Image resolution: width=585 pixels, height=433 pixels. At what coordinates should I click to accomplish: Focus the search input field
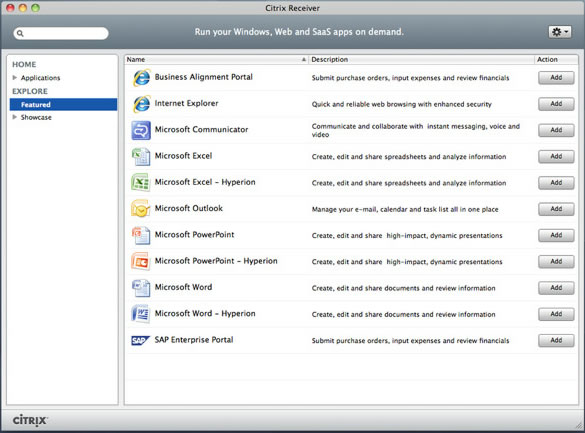pyautogui.click(x=61, y=33)
